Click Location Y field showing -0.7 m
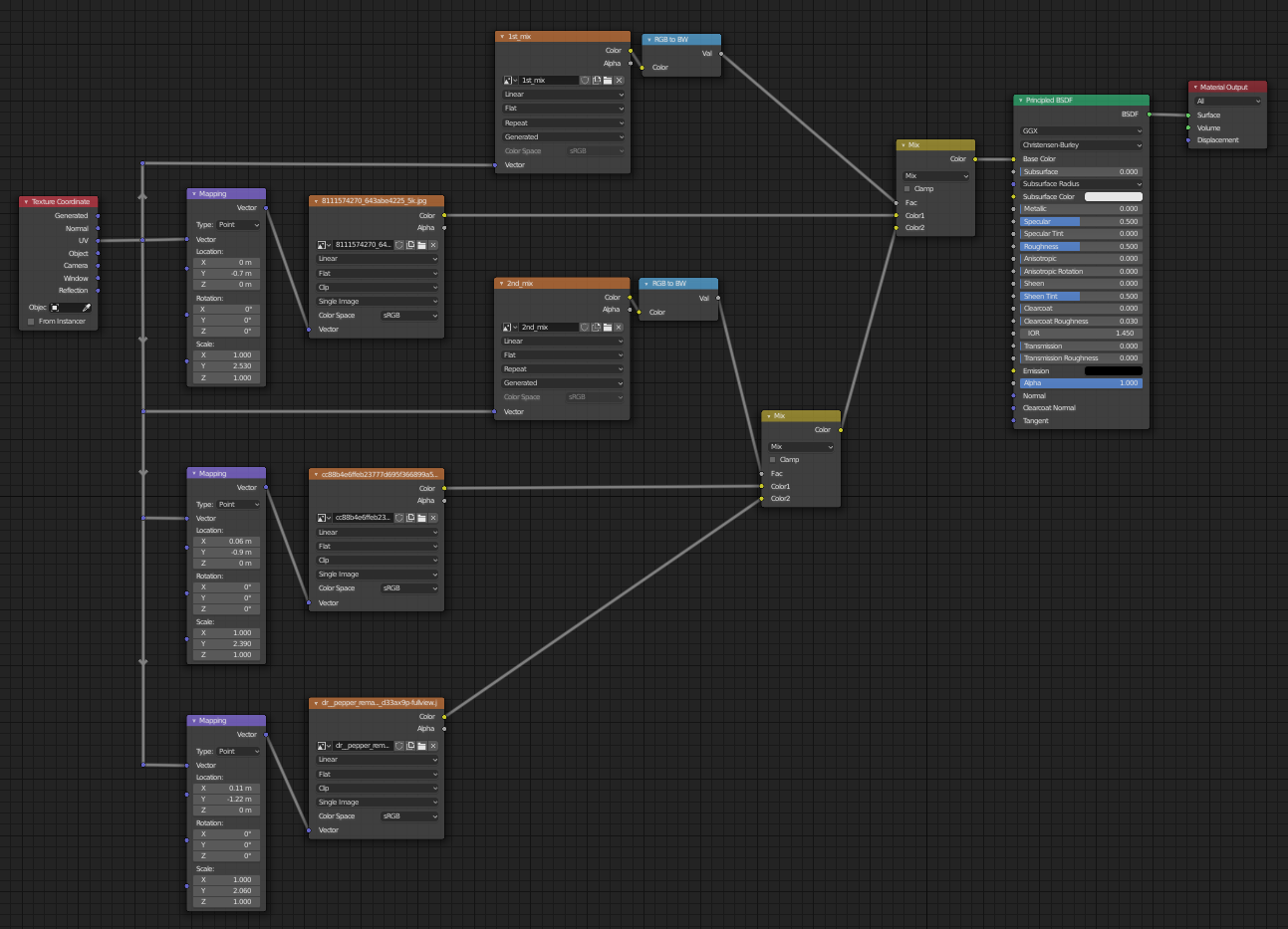The height and width of the screenshot is (929, 1288). tap(227, 273)
